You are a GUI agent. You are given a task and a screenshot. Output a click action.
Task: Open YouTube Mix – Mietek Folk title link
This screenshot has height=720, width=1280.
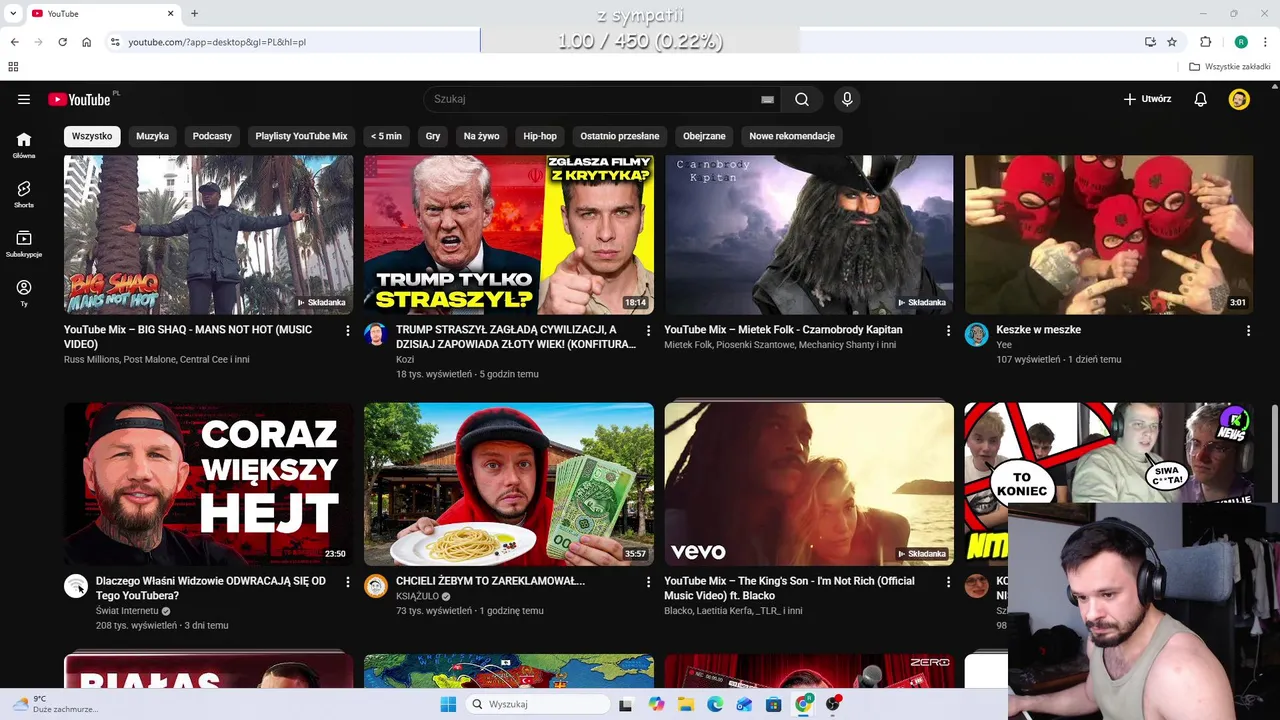click(x=783, y=330)
